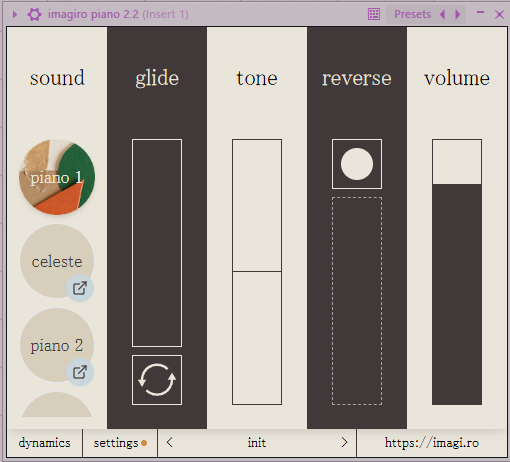Select the piano 1 sound circle

(x=57, y=177)
